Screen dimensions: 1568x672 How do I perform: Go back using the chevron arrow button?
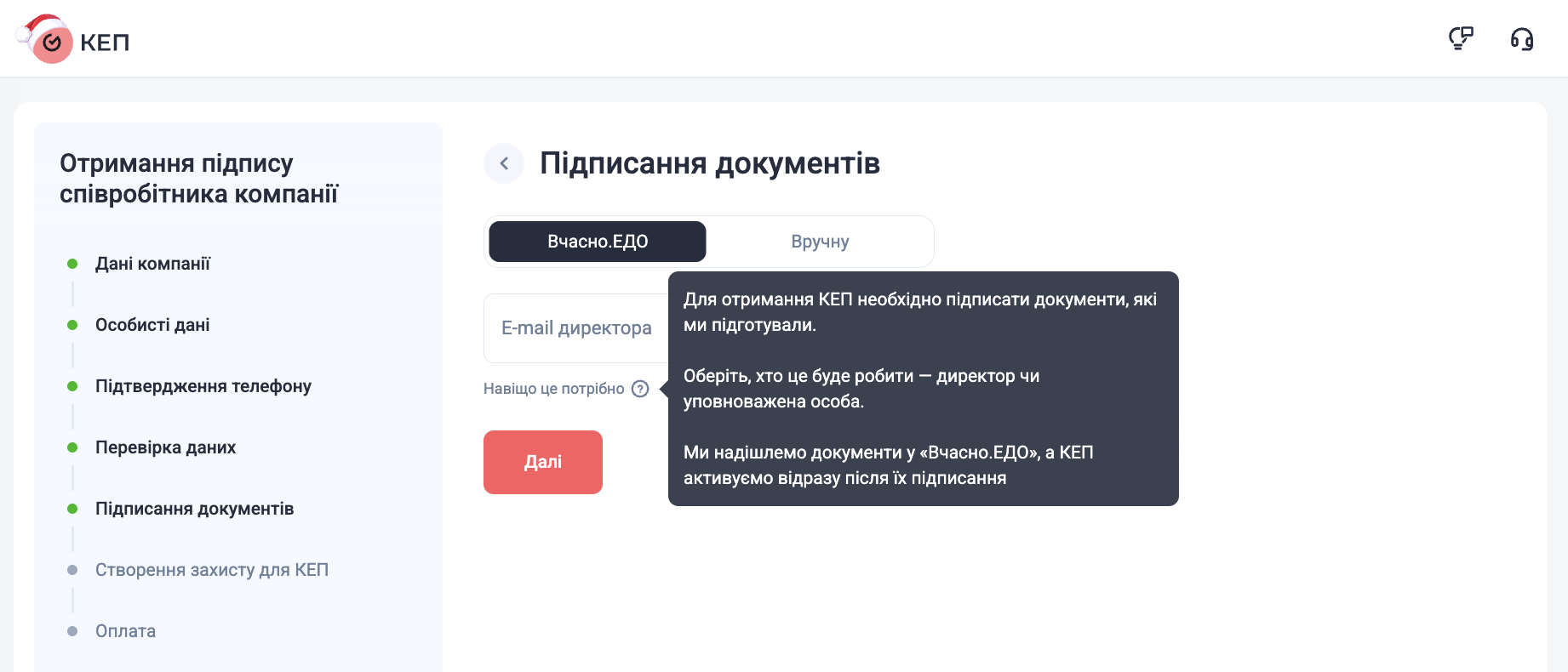pos(504,163)
